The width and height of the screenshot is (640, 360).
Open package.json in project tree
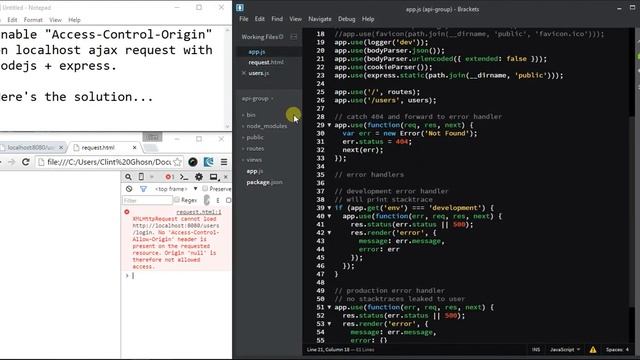click(x=264, y=182)
